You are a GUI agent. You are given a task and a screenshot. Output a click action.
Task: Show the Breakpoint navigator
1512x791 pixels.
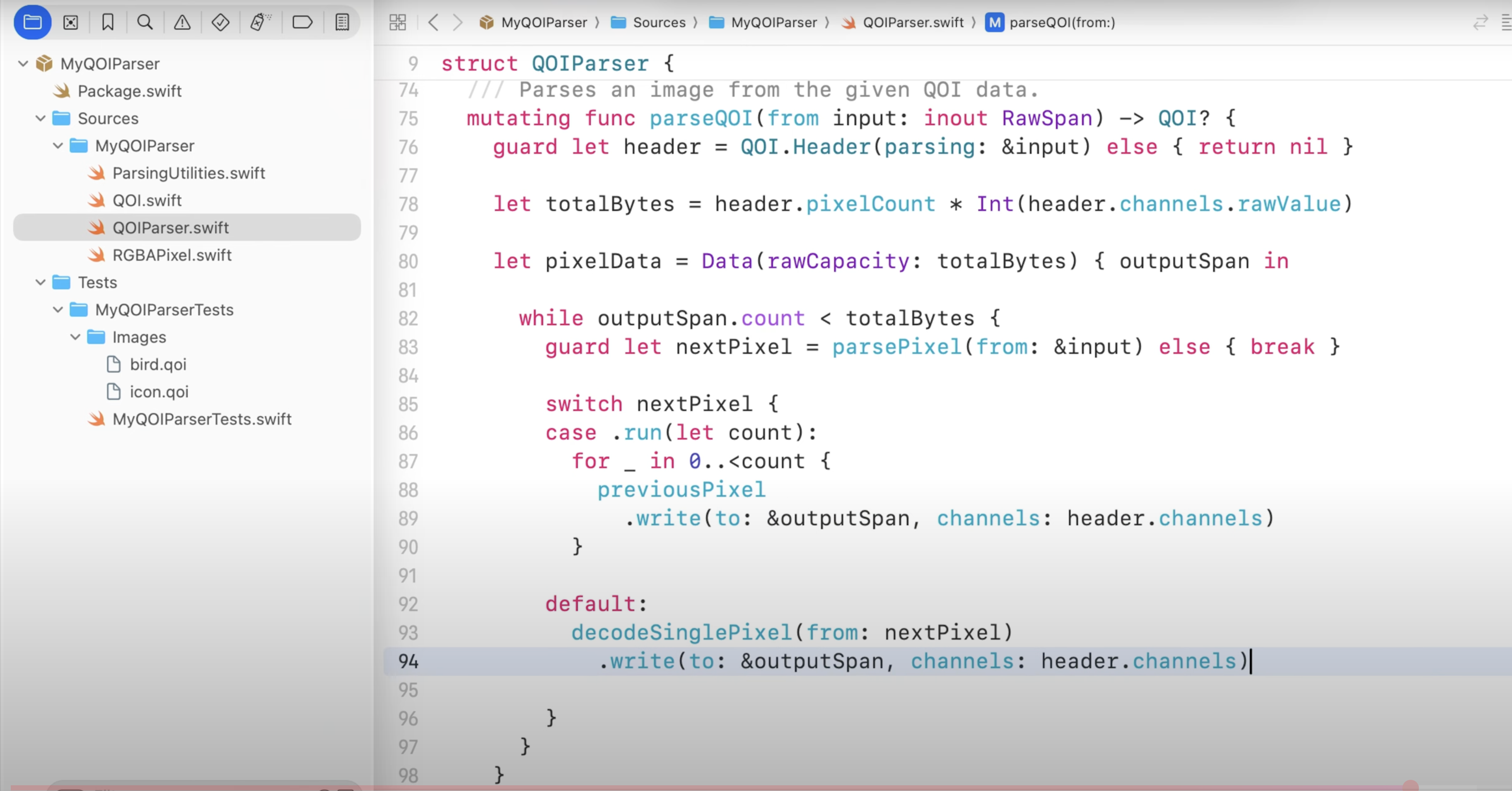302,22
